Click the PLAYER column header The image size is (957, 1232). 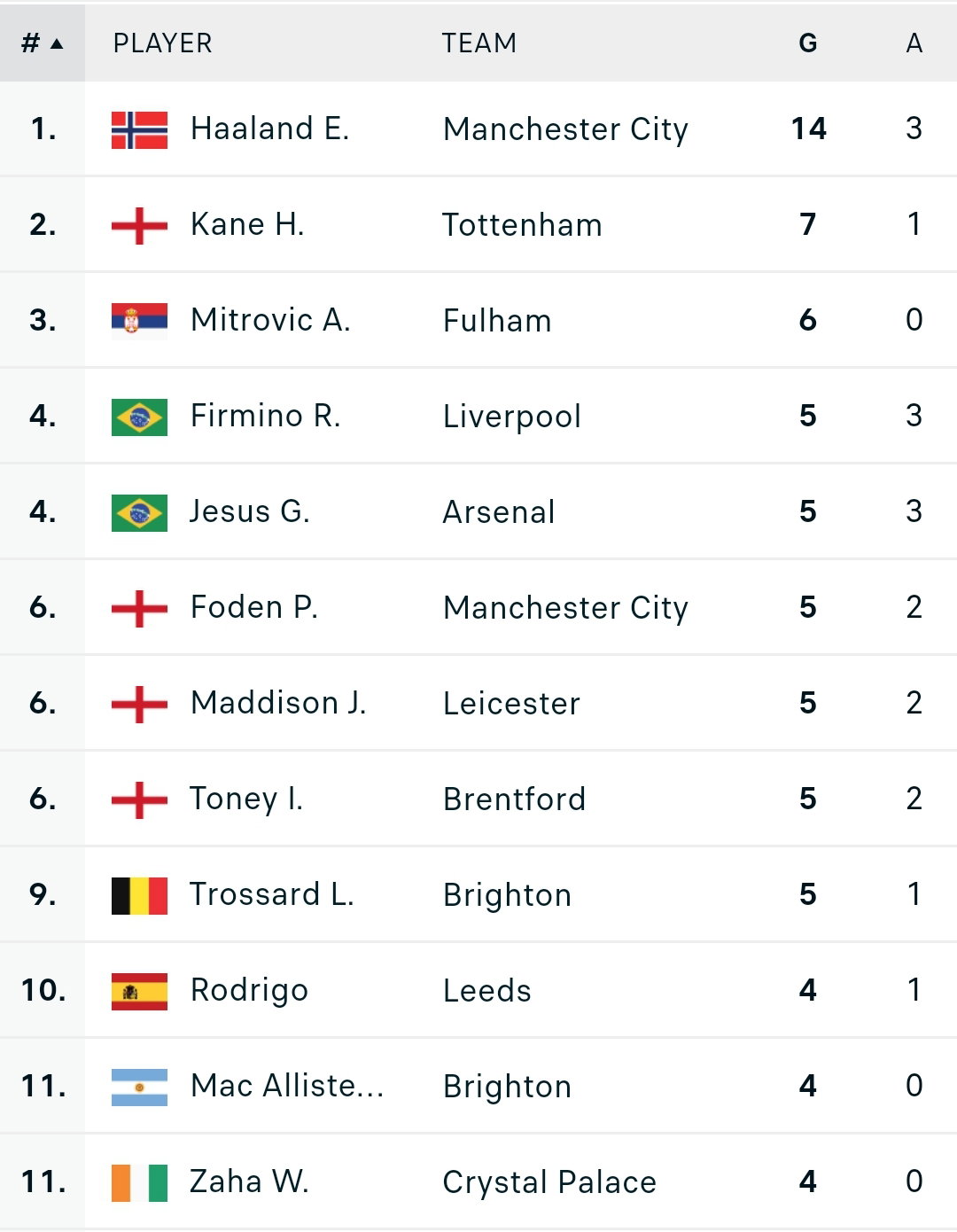pos(163,43)
